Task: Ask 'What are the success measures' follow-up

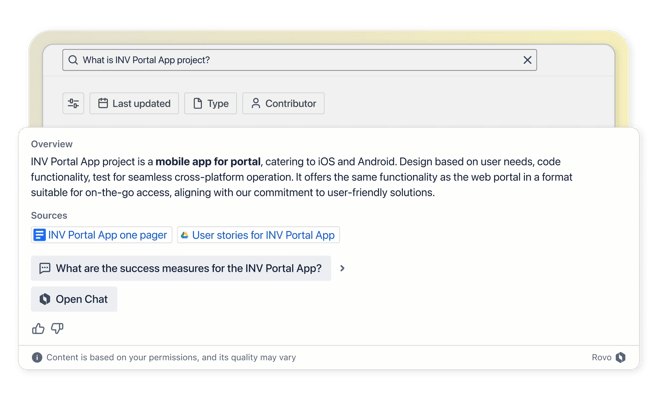Action: pos(181,268)
